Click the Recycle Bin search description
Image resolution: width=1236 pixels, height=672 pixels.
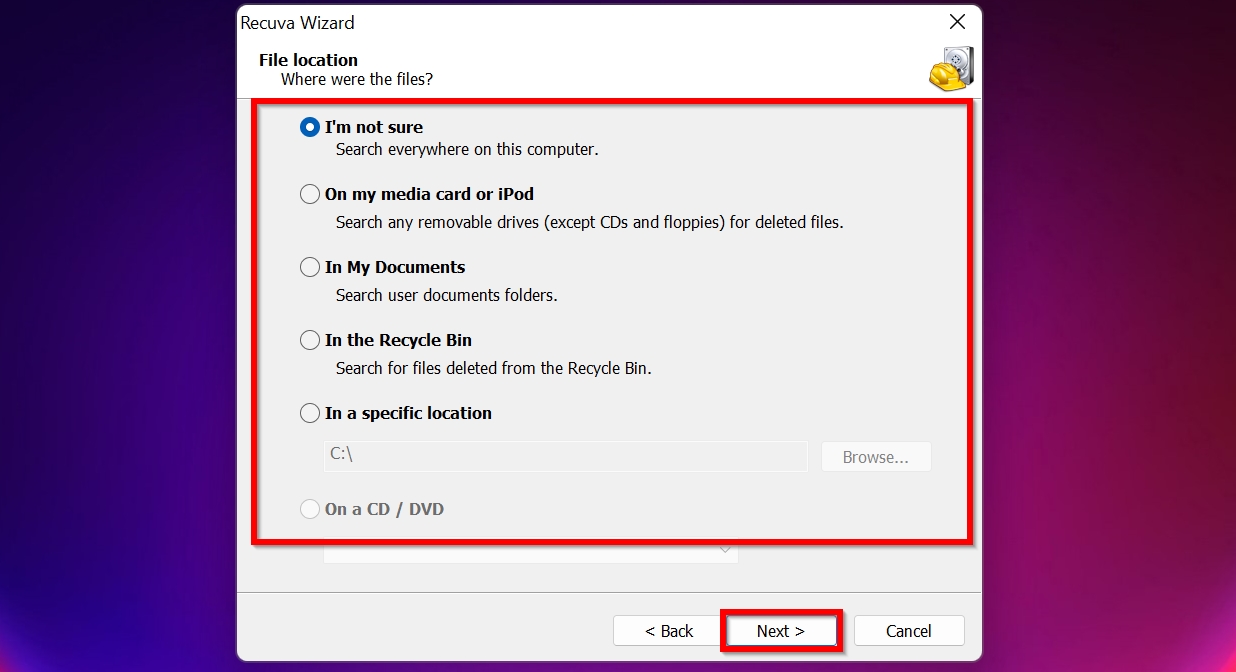[x=494, y=368]
